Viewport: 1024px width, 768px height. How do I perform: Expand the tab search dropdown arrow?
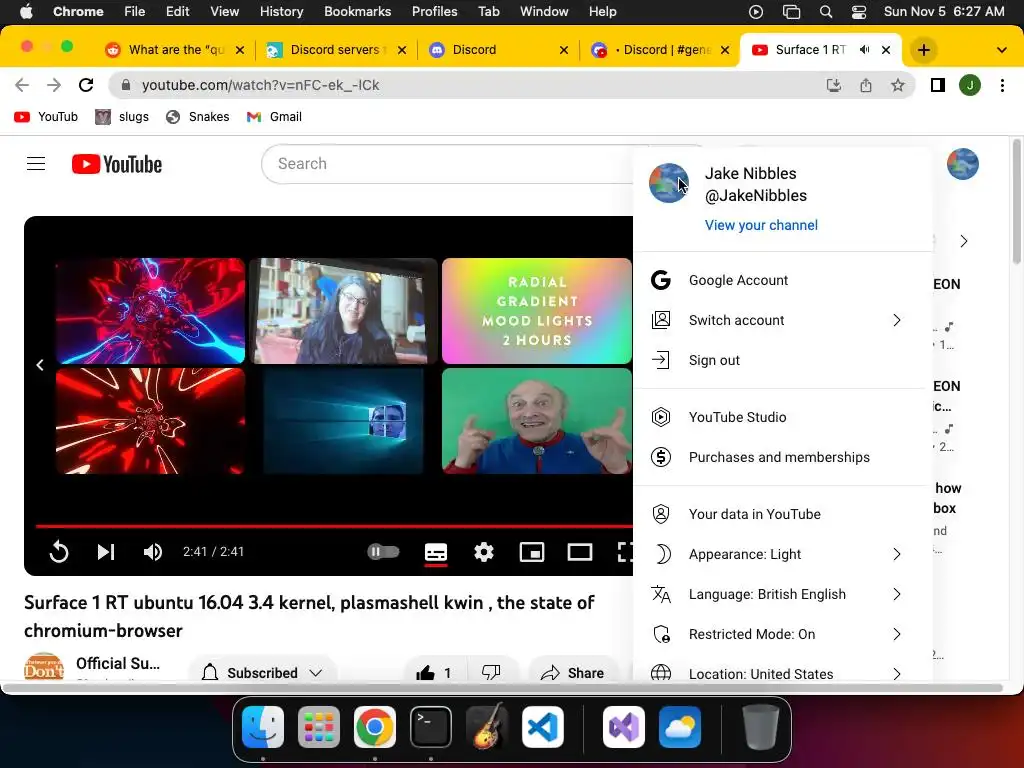point(1001,50)
